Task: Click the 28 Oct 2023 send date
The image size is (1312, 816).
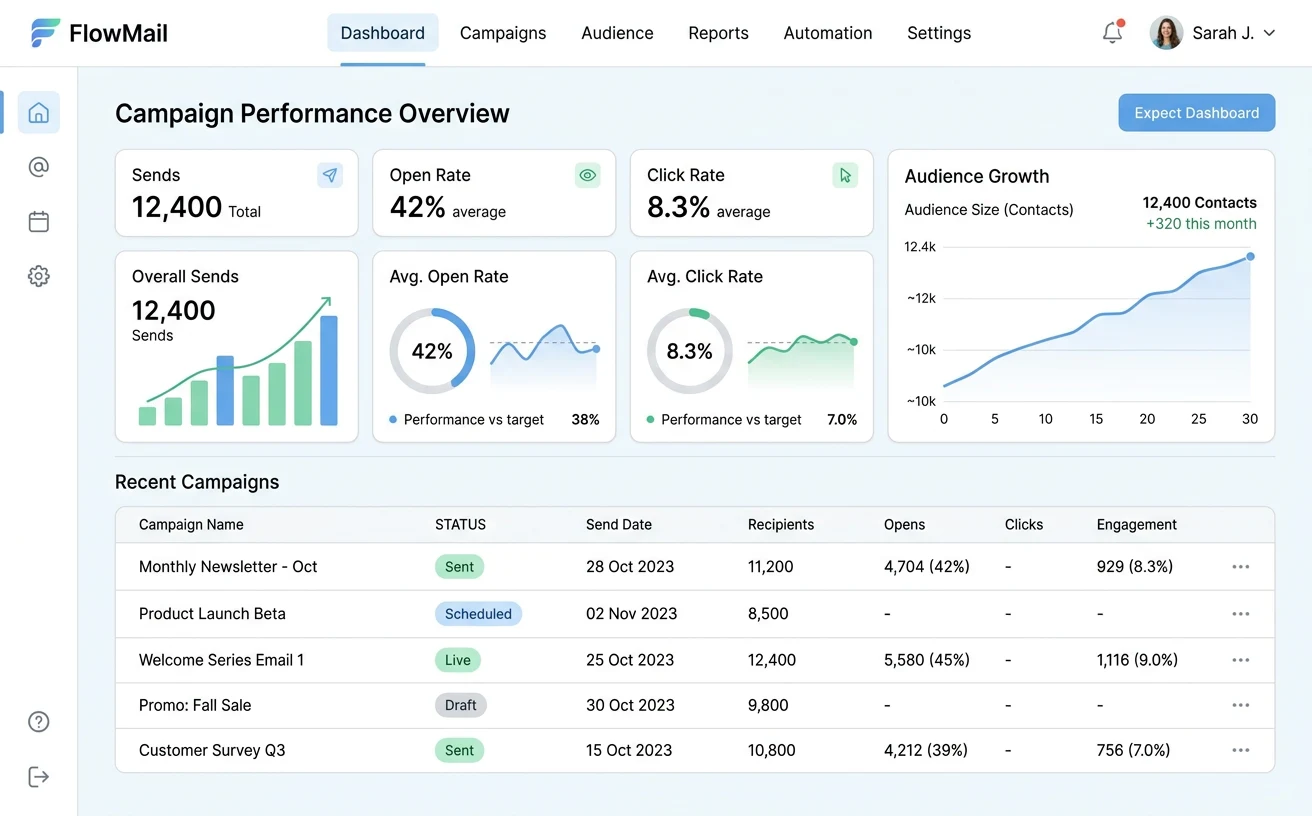Action: [x=630, y=567]
